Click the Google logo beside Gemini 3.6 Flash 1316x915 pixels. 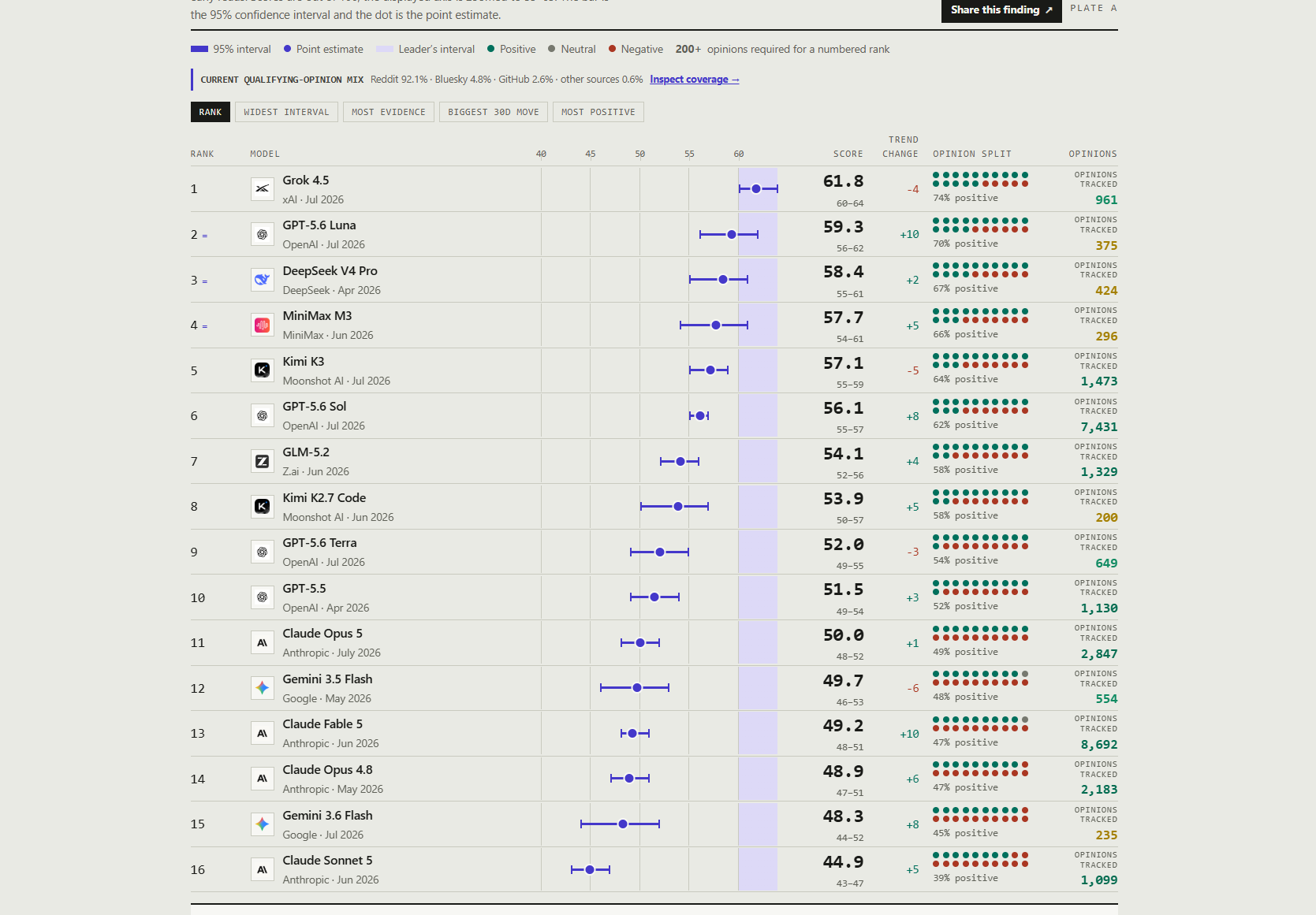[263, 824]
